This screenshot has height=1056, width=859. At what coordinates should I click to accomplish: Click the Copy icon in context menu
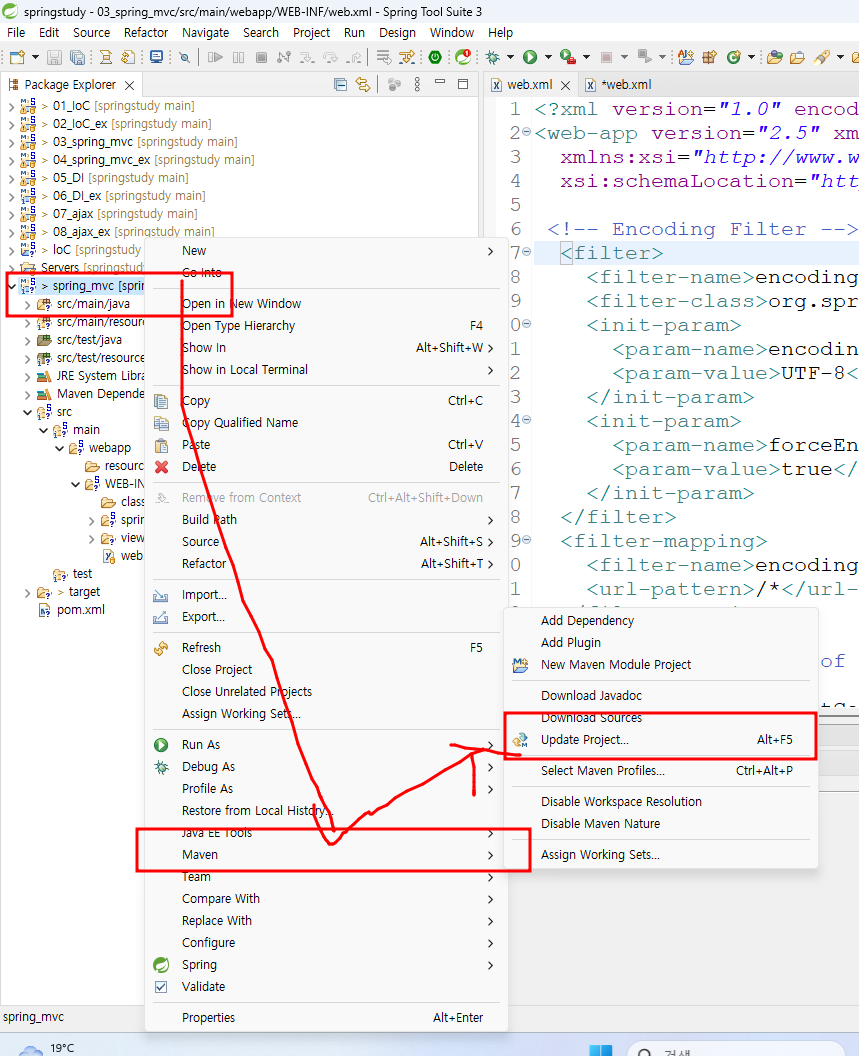tap(161, 401)
